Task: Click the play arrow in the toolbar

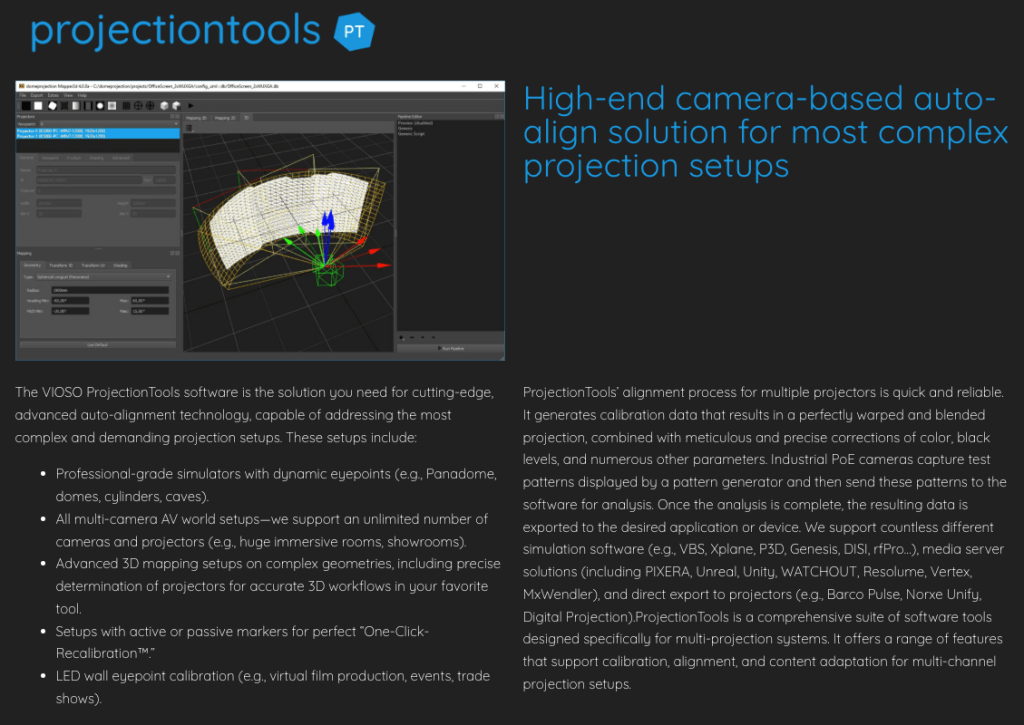Action: point(190,105)
